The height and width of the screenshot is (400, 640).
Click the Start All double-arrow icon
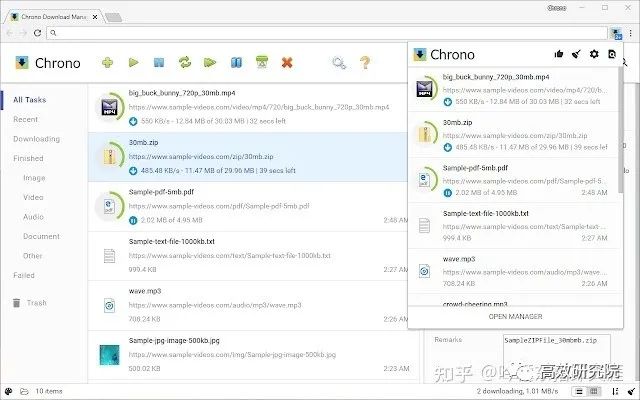[x=210, y=62]
